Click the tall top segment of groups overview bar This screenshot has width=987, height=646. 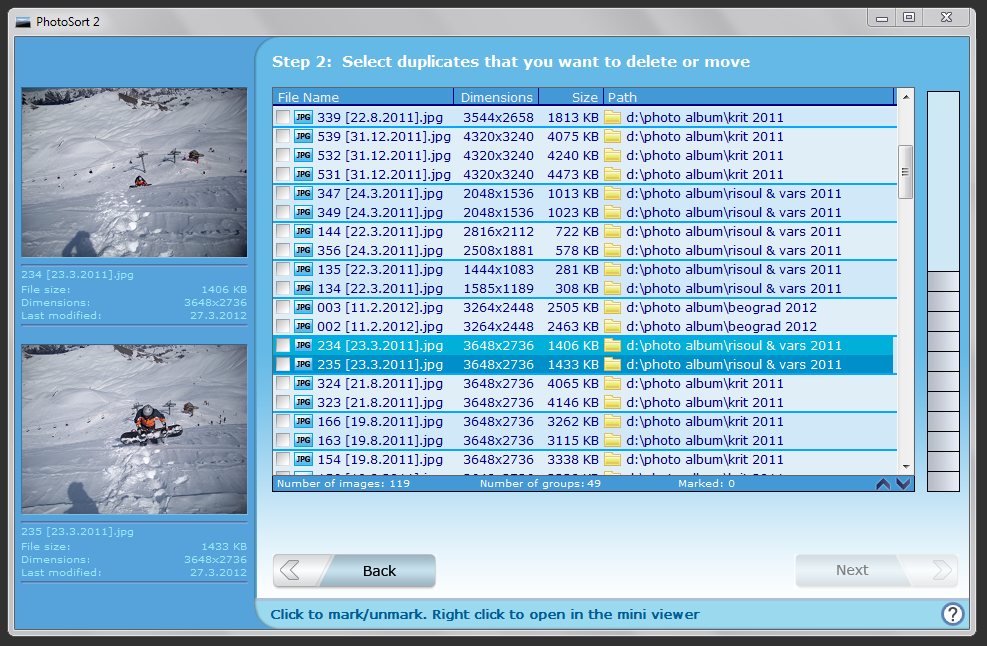[943, 181]
